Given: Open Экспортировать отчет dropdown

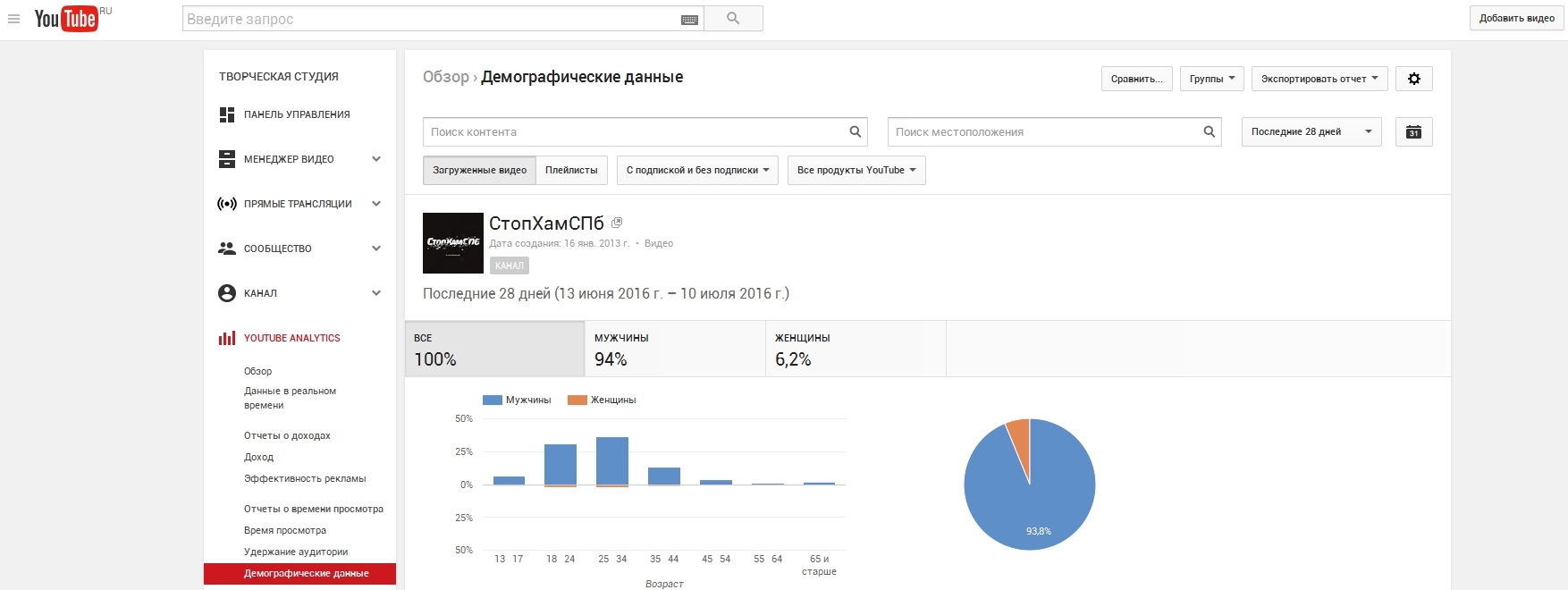Looking at the screenshot, I should [x=1319, y=79].
